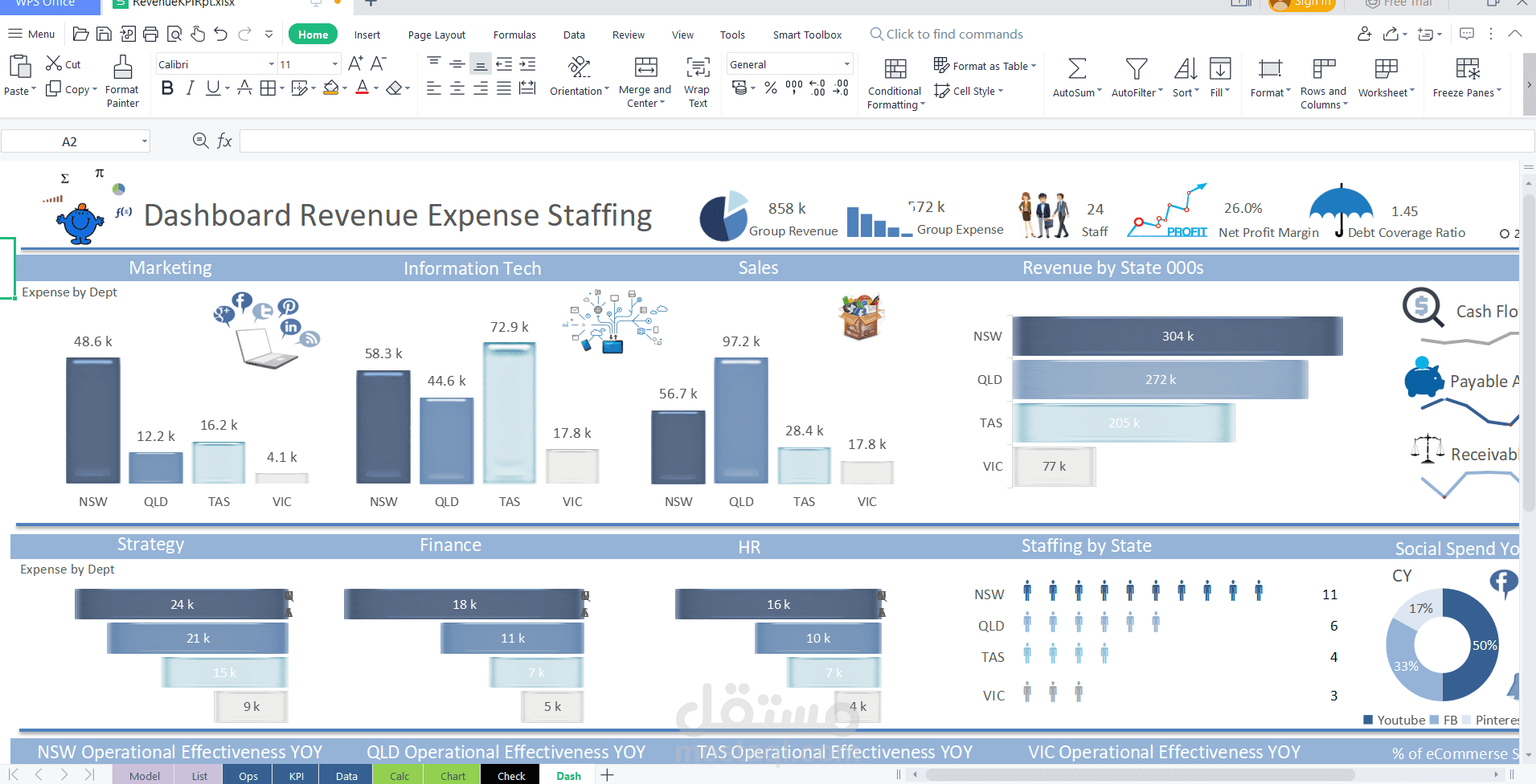Click the AutoFilter funnel icon
1536x784 pixels.
[1137, 69]
